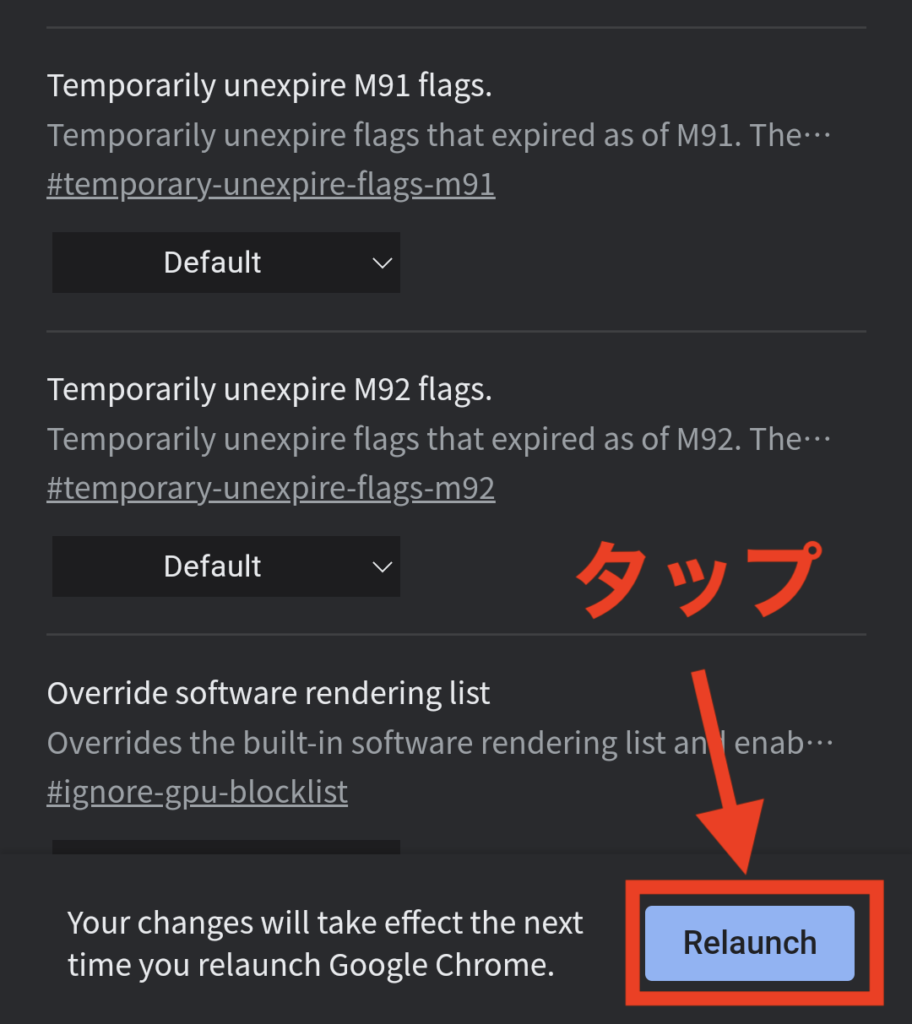Follow the #temporary-unexpire-flags-m92 link
Image resolution: width=912 pixels, height=1024 pixels.
coord(271,488)
